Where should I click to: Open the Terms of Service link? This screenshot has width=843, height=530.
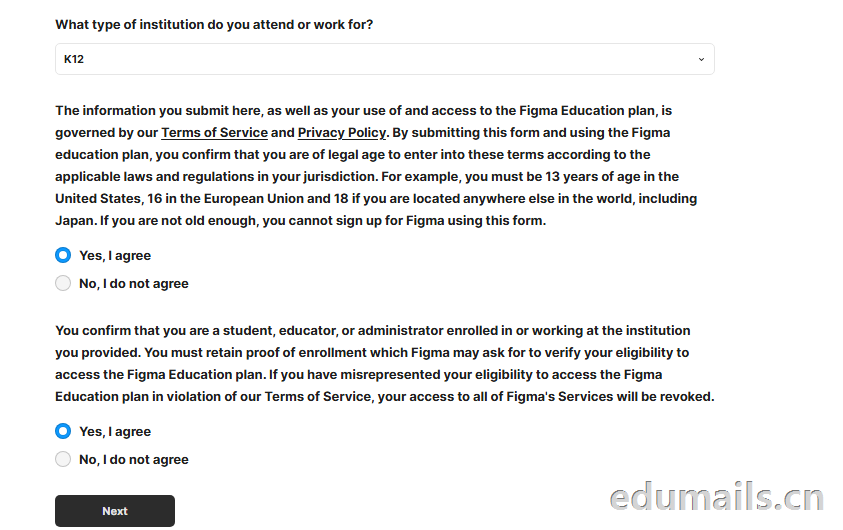tap(215, 133)
